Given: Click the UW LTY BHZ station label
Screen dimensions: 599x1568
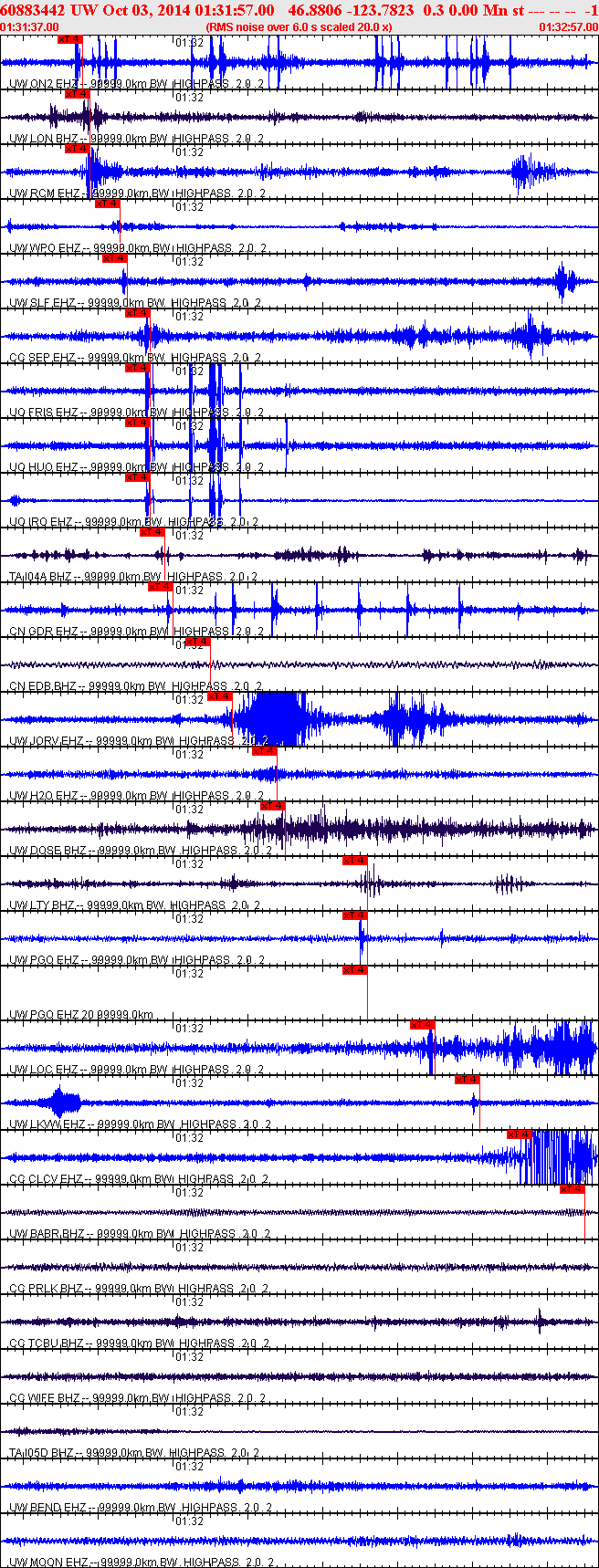Looking at the screenshot, I should point(134,905).
